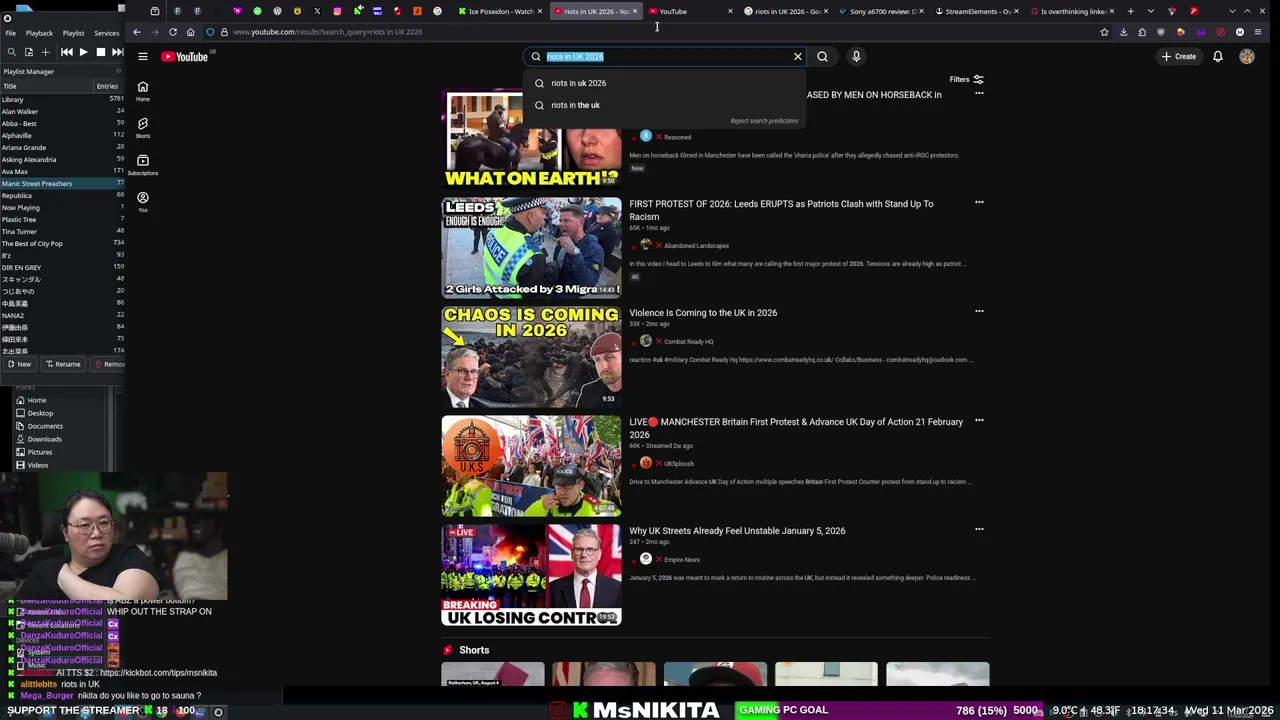
Task: Run the search with the magnifier button
Action: click(822, 57)
